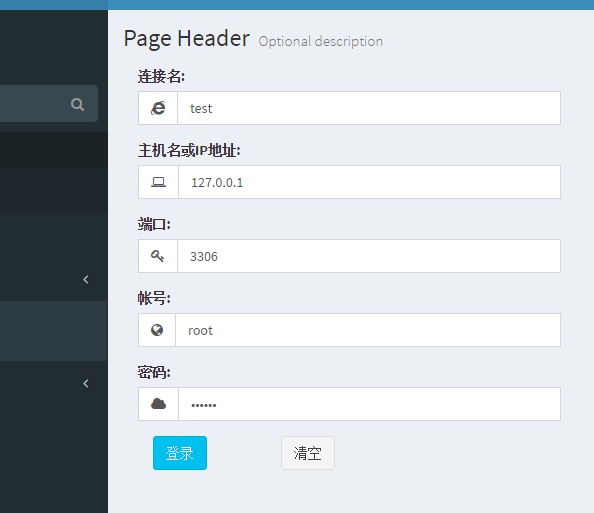Screen dimensions: 594x513
Task: Focus the connection name field containing test
Action: [369, 108]
